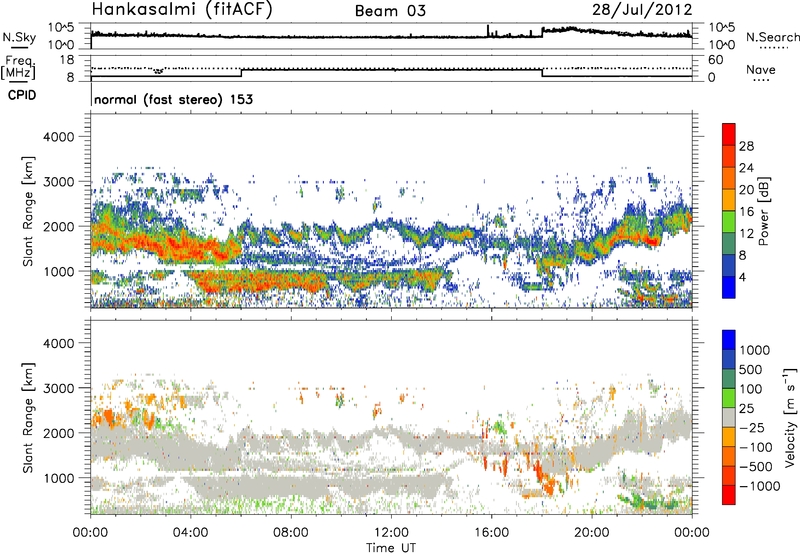Viewport: 800px width, 554px height.
Task: Click the 4000 tick on power panel axis
Action: [x=58, y=137]
